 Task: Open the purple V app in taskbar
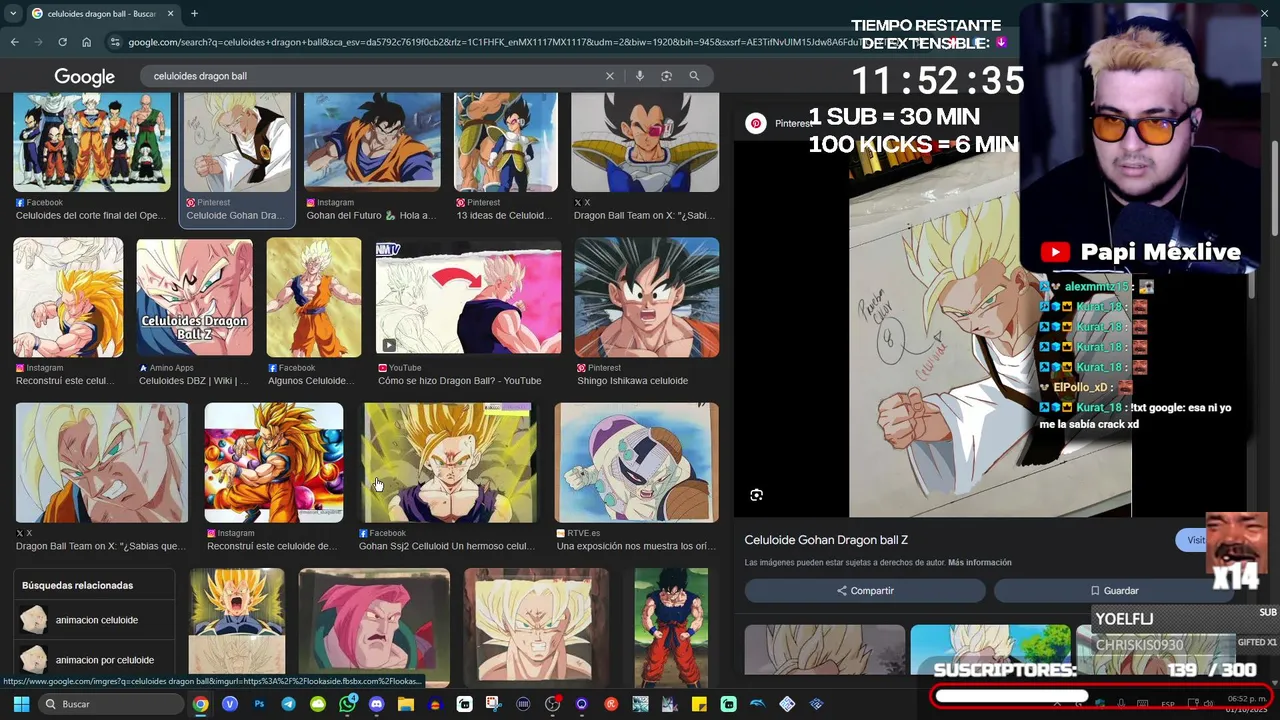point(230,704)
